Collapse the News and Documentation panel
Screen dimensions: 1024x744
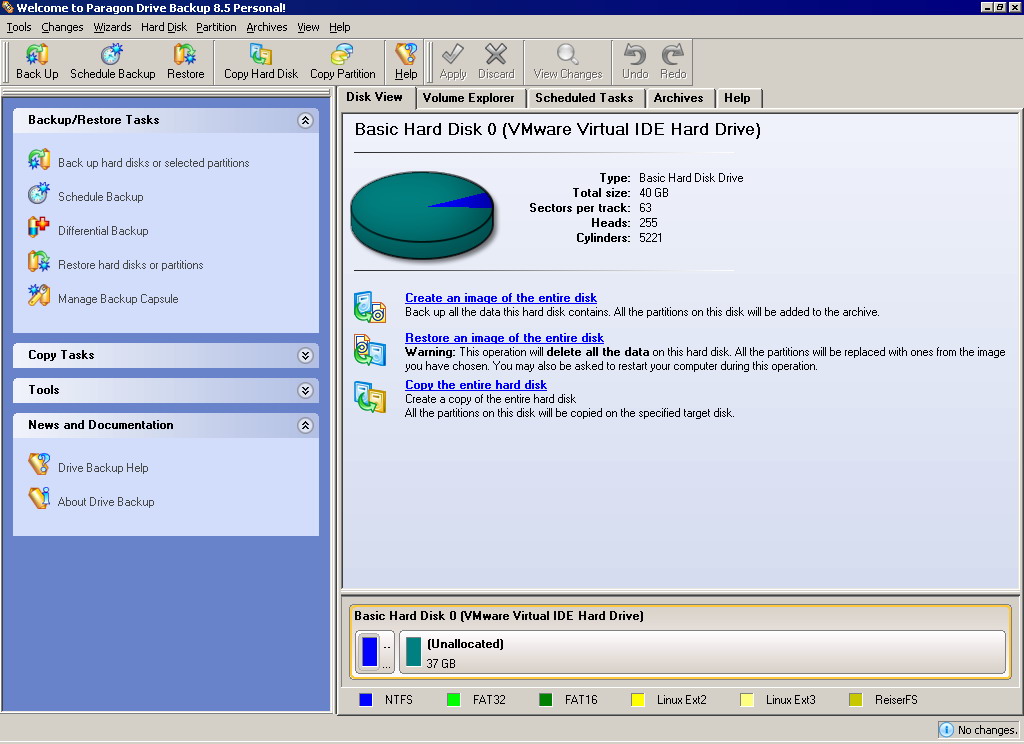[x=305, y=426]
